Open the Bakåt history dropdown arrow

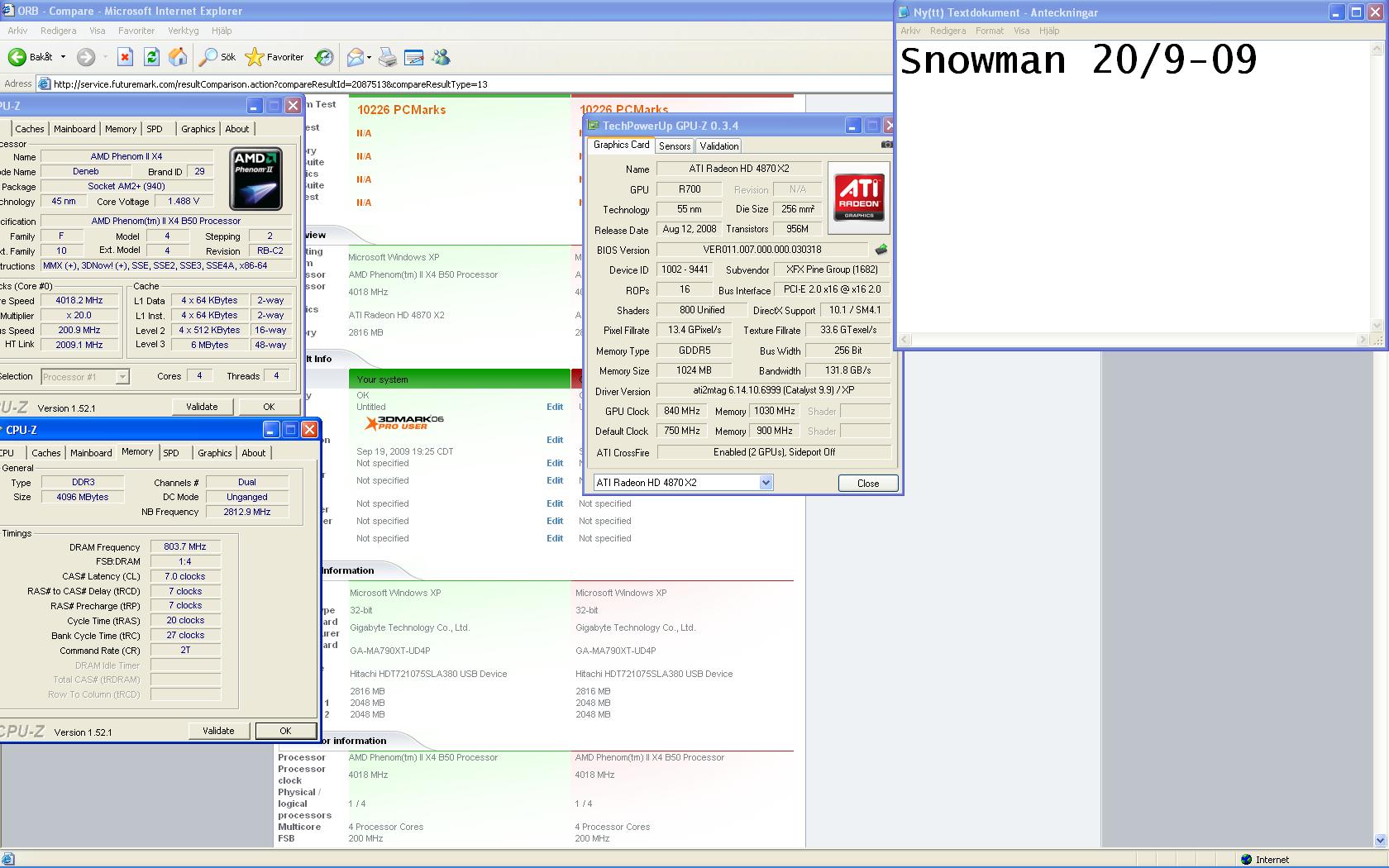coord(64,57)
